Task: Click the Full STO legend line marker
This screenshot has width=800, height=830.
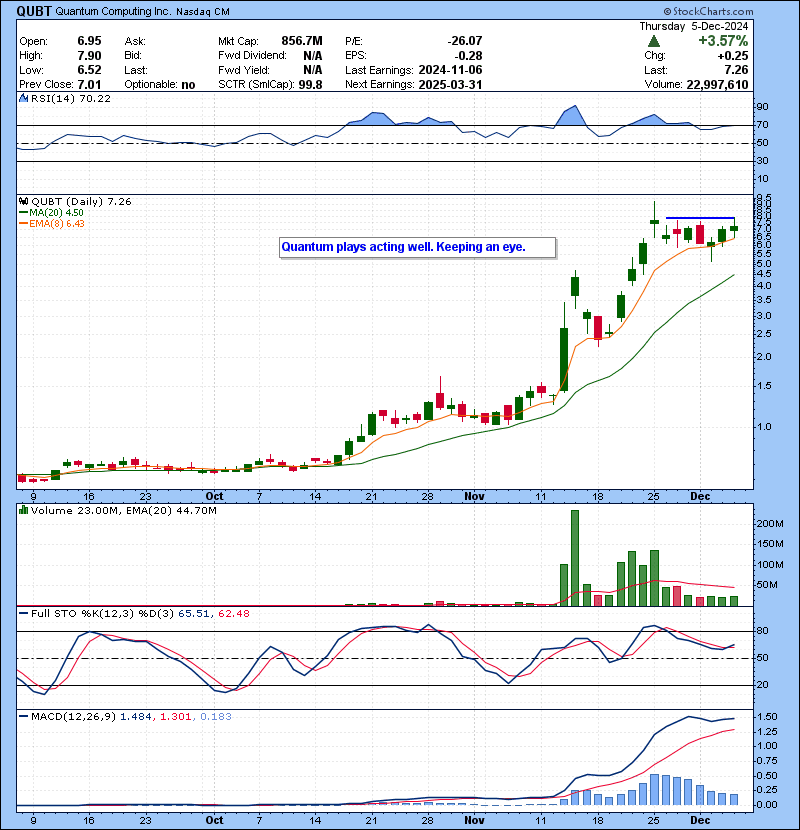Action: pos(23,614)
